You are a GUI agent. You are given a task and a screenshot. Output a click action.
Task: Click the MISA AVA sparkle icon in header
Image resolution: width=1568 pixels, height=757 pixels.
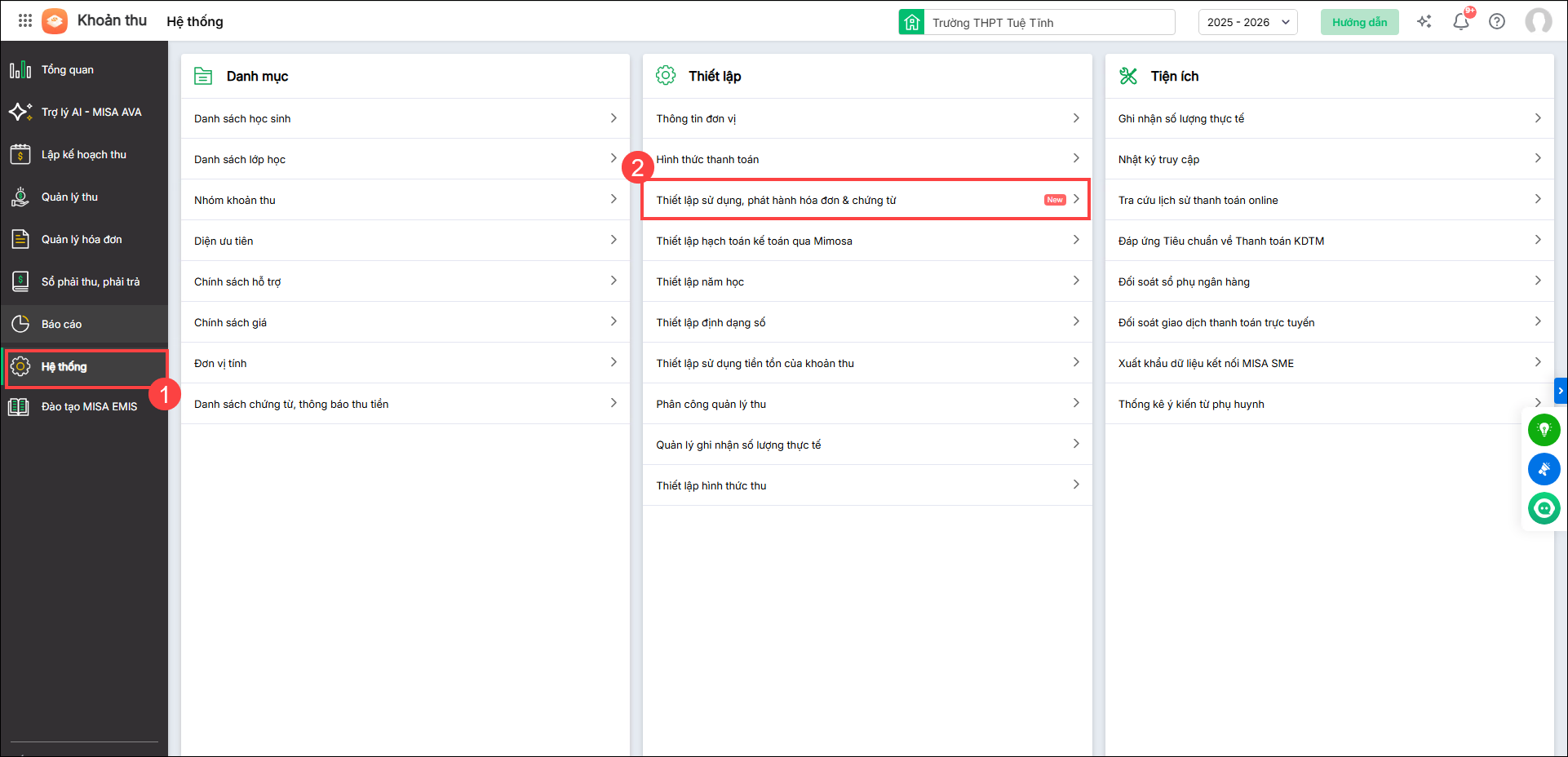coord(1424,22)
